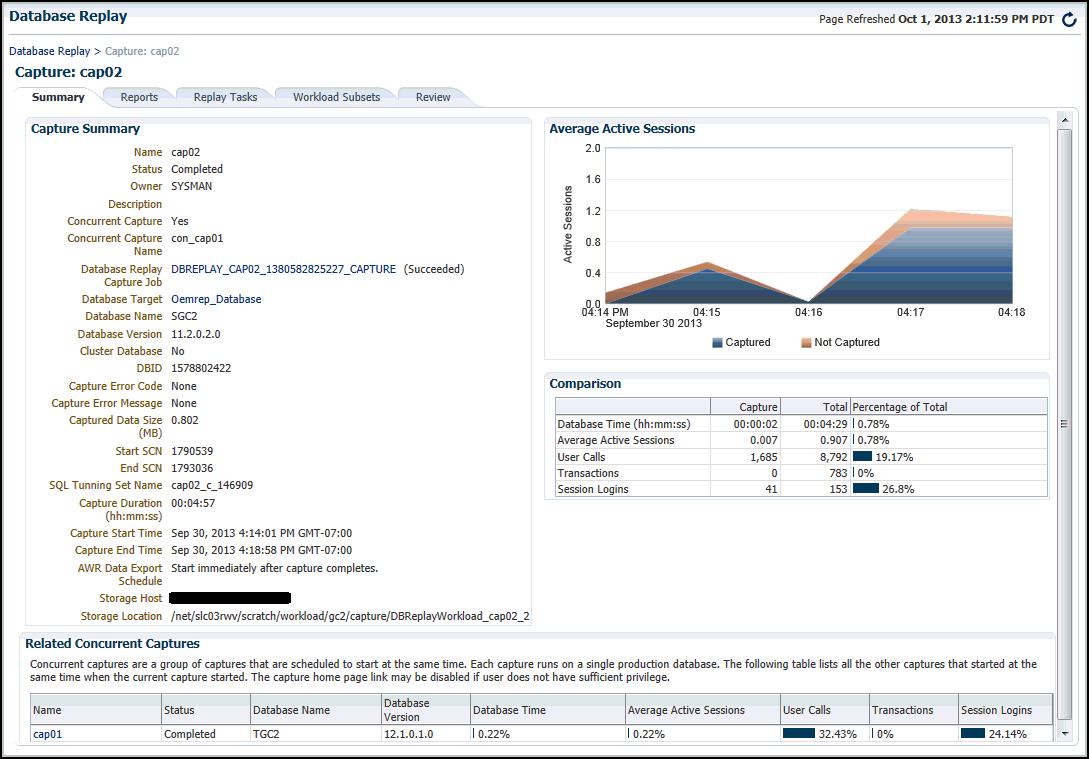1089x759 pixels.
Task: Switch to the Reports tab
Action: (138, 97)
